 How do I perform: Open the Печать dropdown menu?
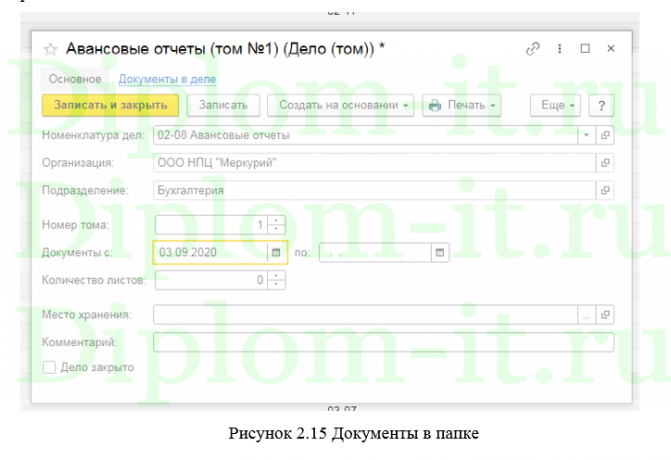(462, 105)
